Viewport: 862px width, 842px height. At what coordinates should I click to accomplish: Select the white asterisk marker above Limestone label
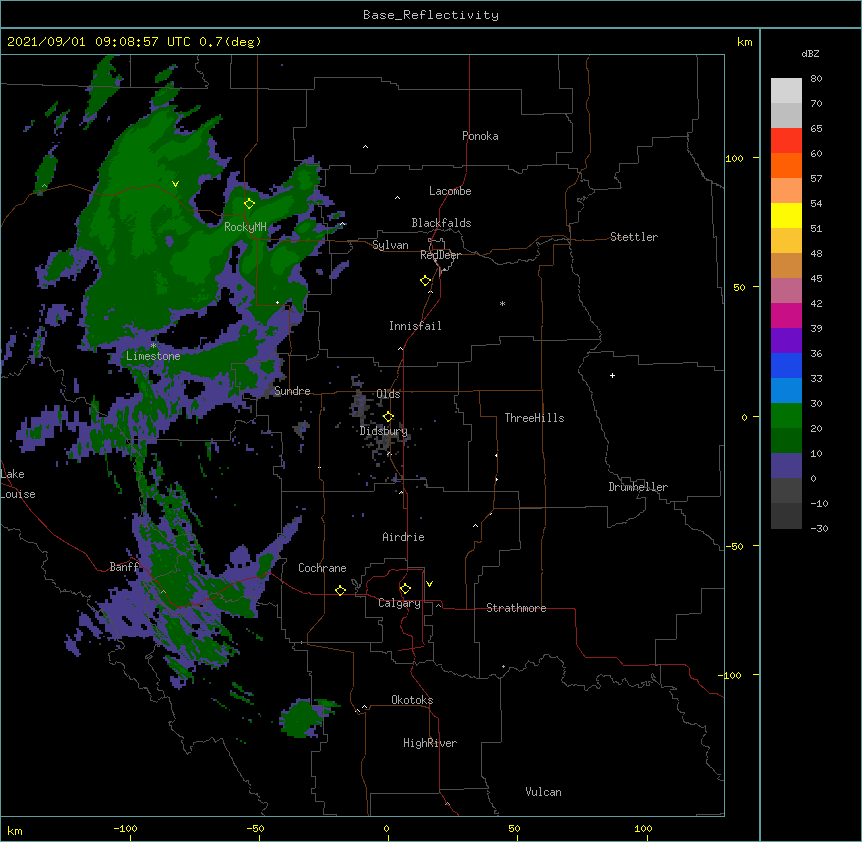(x=153, y=346)
